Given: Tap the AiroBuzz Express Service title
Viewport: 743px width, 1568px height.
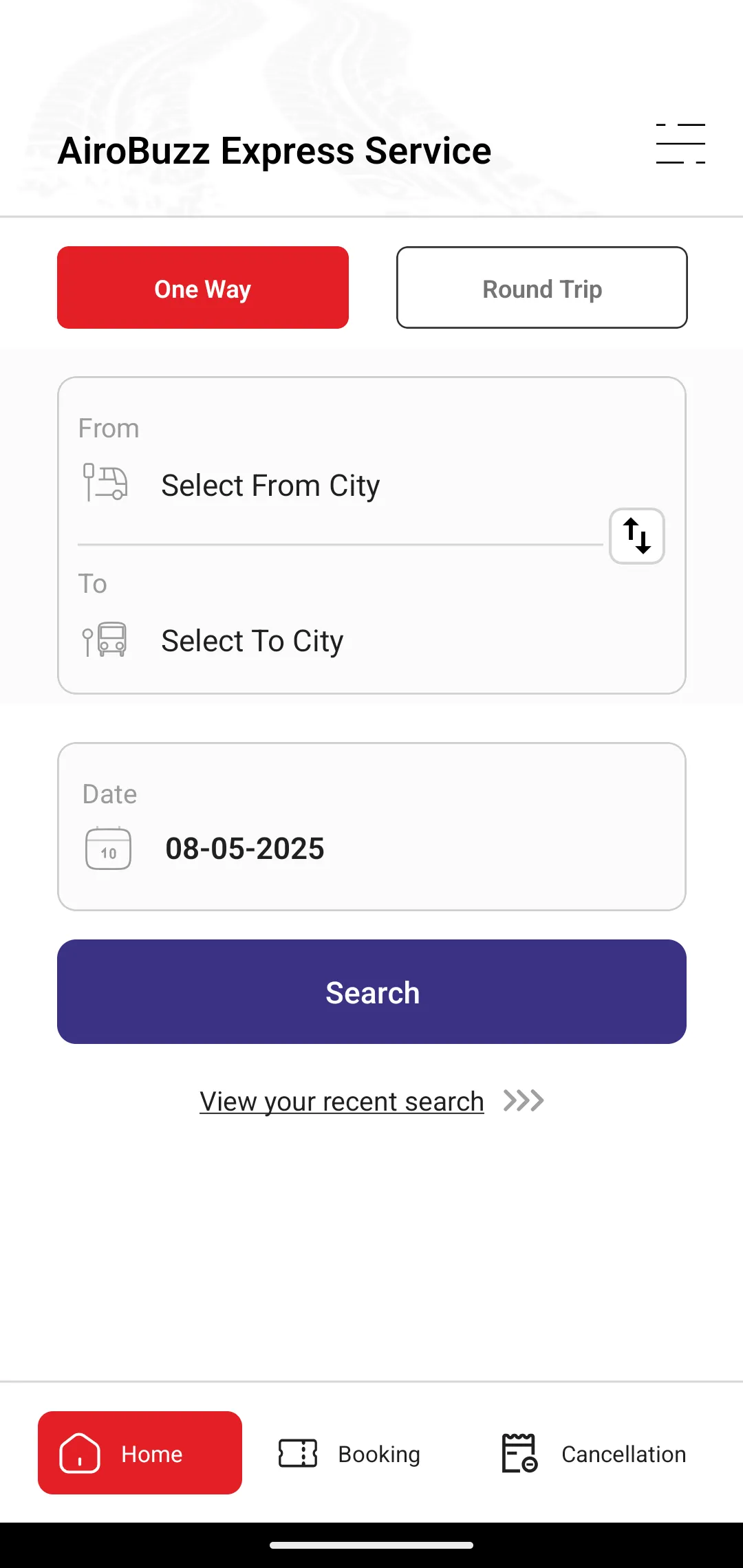Looking at the screenshot, I should pos(274,151).
